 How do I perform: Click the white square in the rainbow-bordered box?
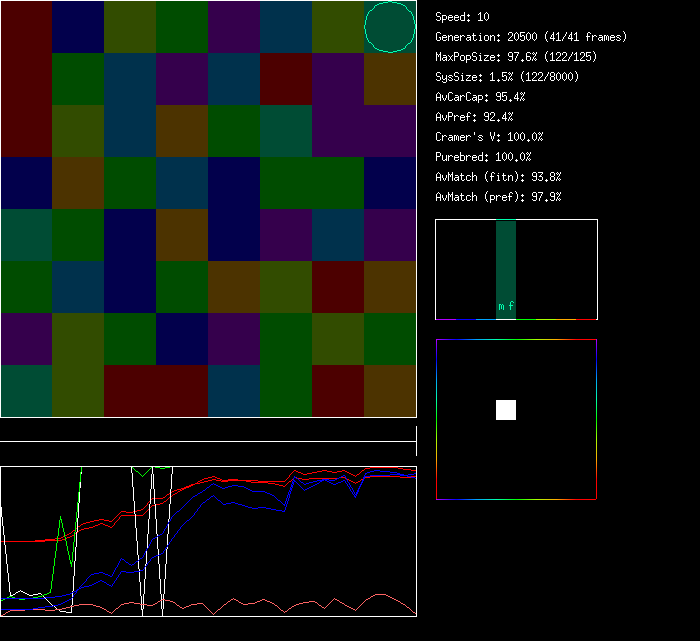coord(506,410)
